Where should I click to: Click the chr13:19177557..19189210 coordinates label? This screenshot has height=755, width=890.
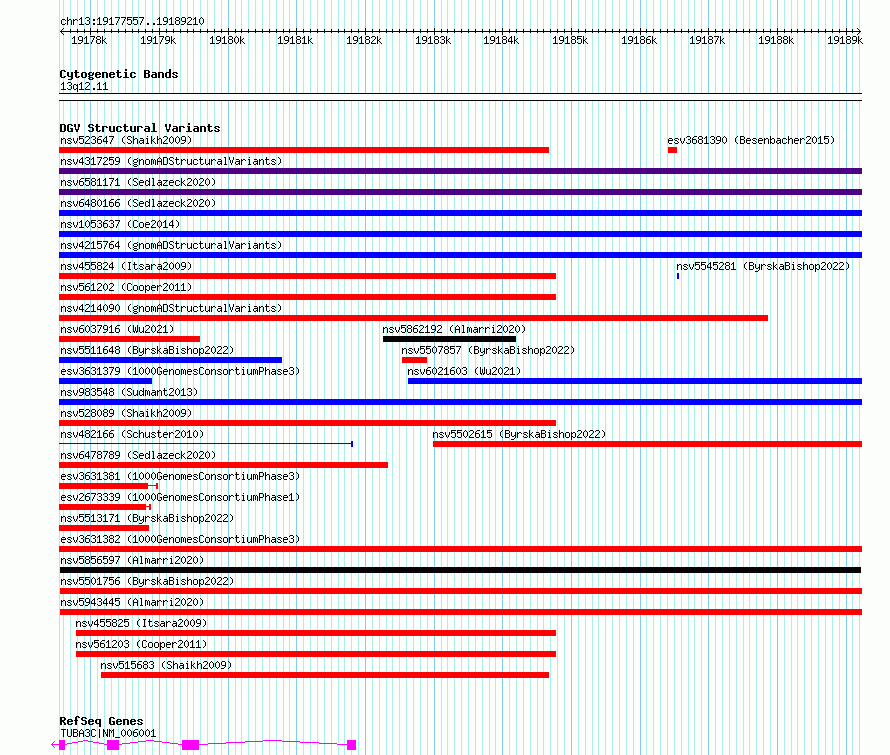pyautogui.click(x=132, y=22)
